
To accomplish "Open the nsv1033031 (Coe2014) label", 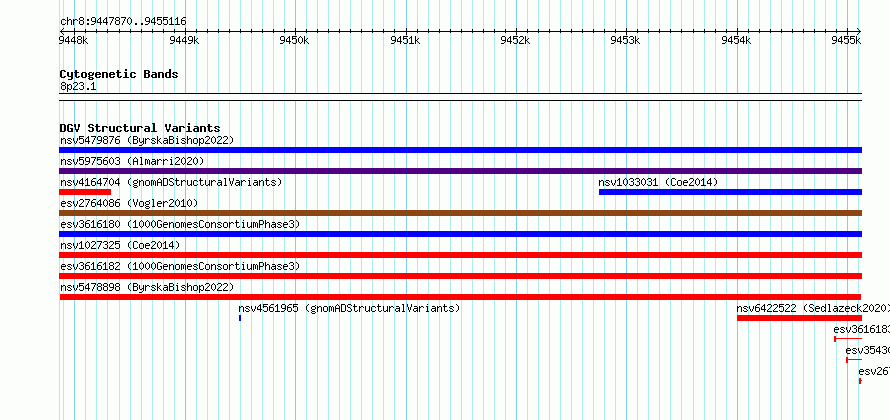I will (658, 182).
